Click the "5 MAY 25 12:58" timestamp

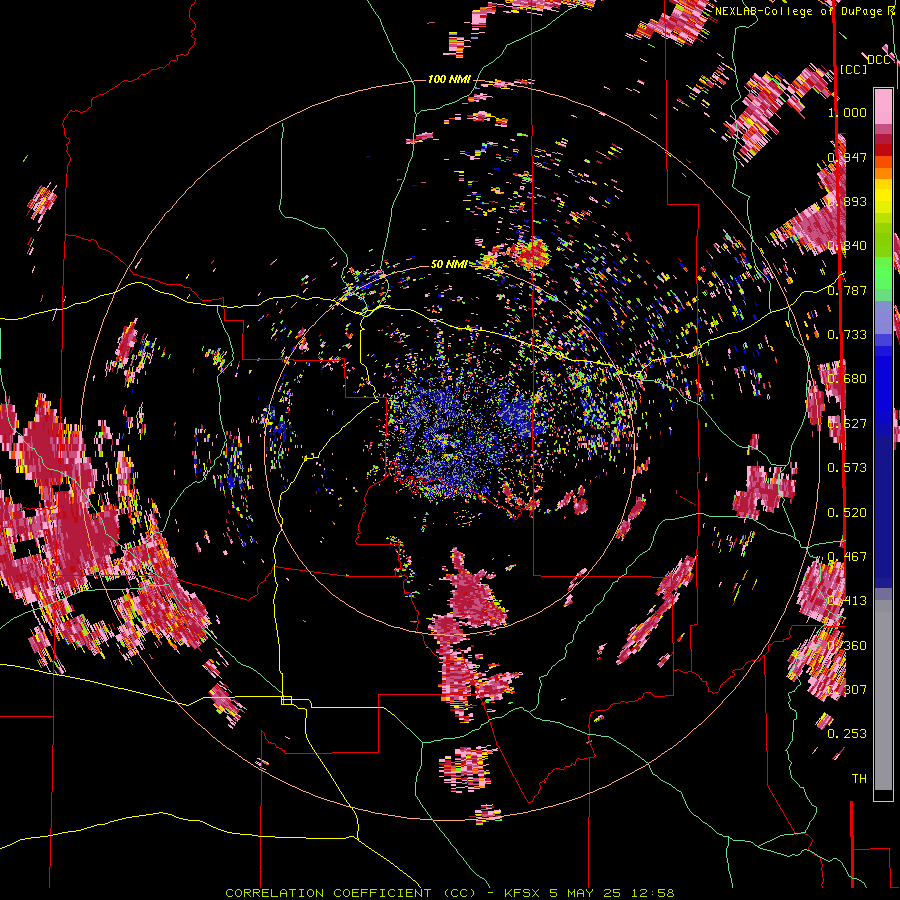coord(612,893)
